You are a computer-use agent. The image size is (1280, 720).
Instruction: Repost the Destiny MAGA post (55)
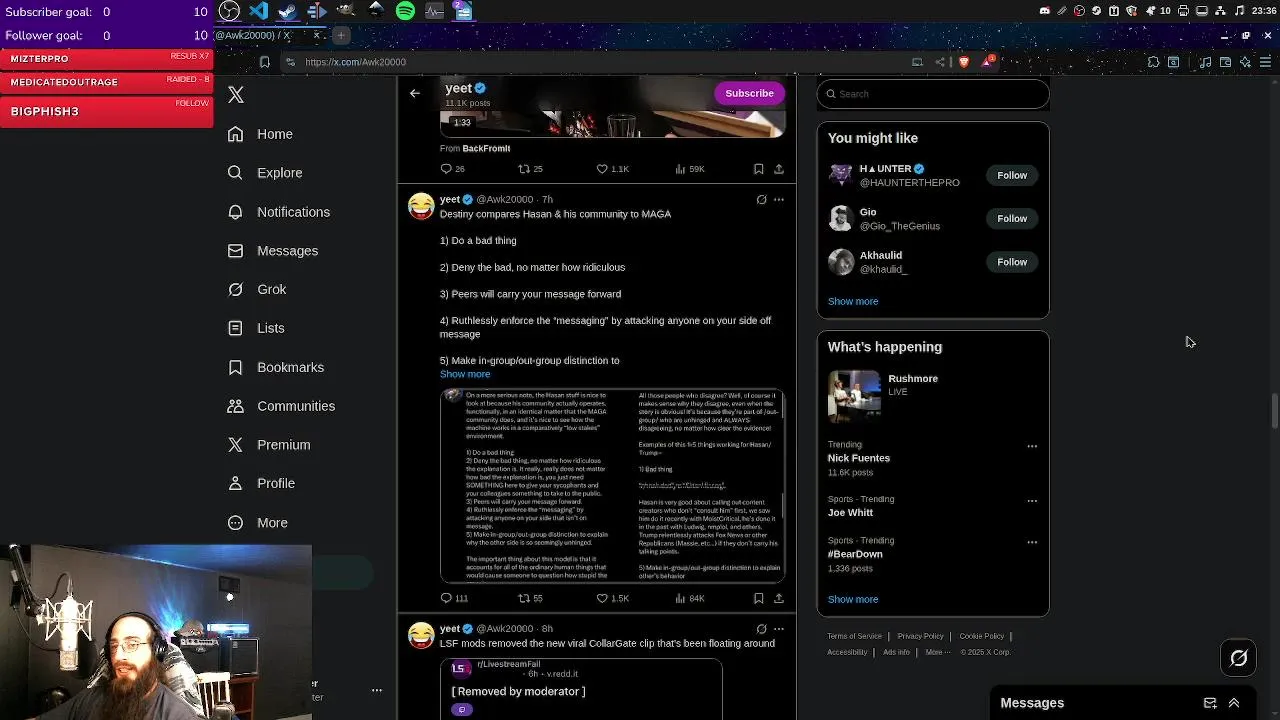coord(530,598)
